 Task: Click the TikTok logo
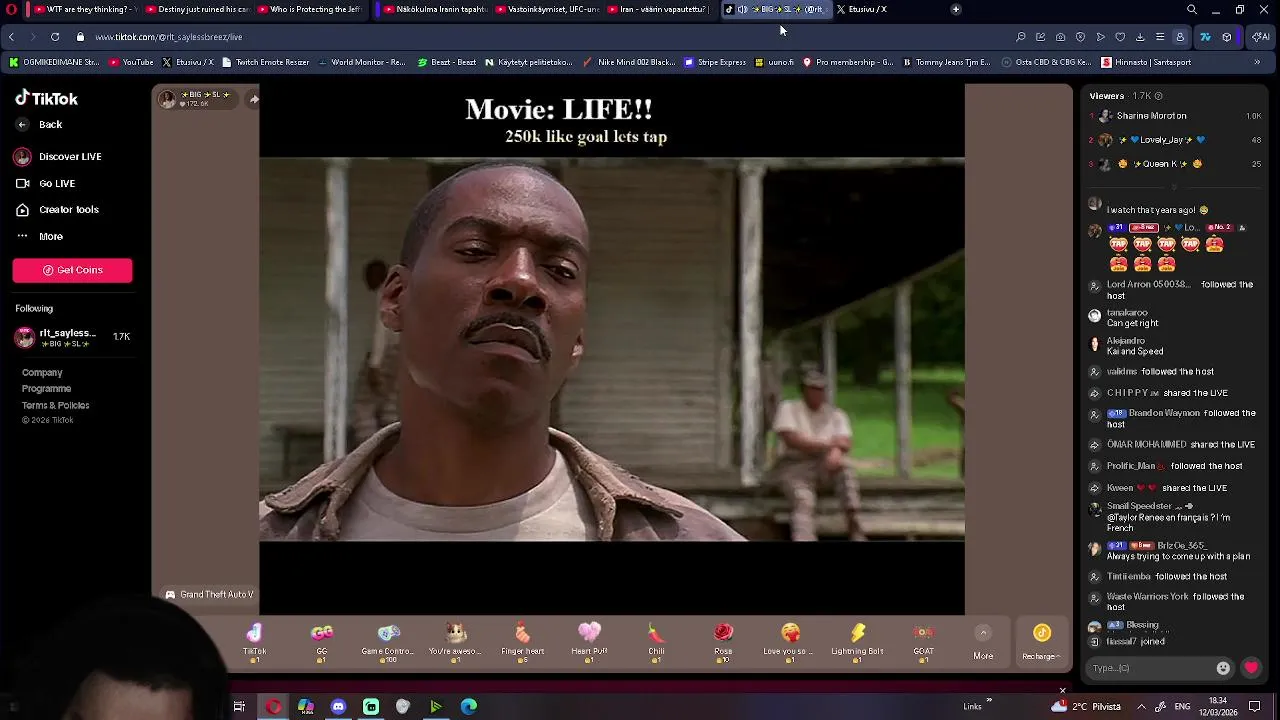click(46, 99)
